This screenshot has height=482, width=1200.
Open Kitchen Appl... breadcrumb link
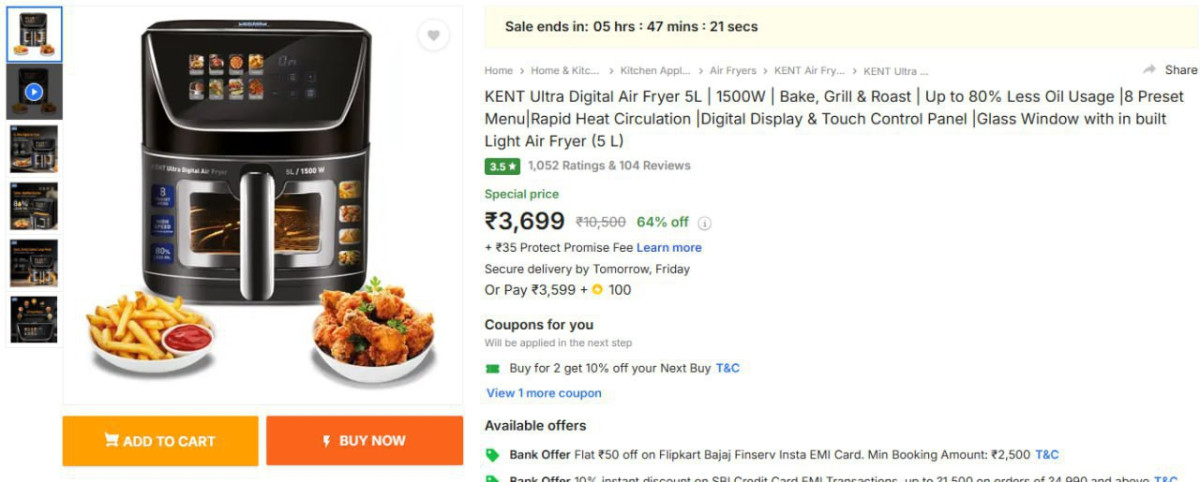pyautogui.click(x=655, y=71)
